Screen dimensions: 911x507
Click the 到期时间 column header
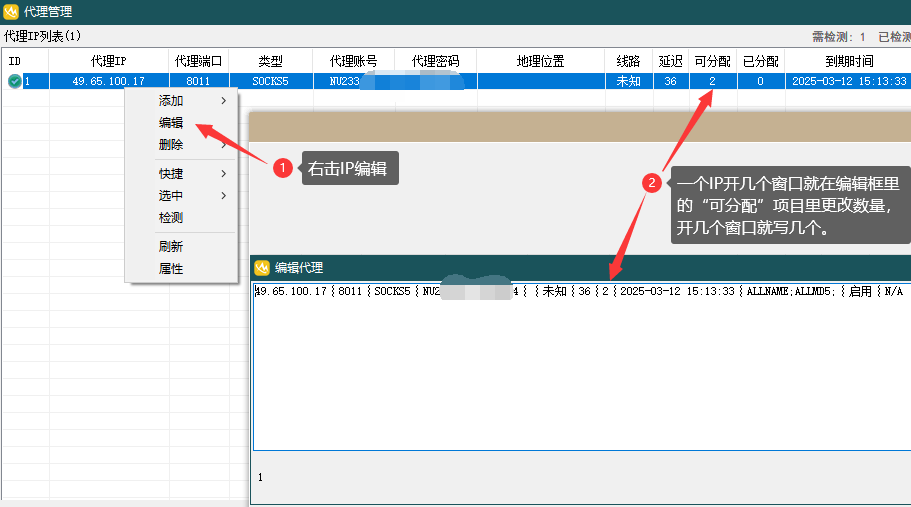(x=847, y=61)
